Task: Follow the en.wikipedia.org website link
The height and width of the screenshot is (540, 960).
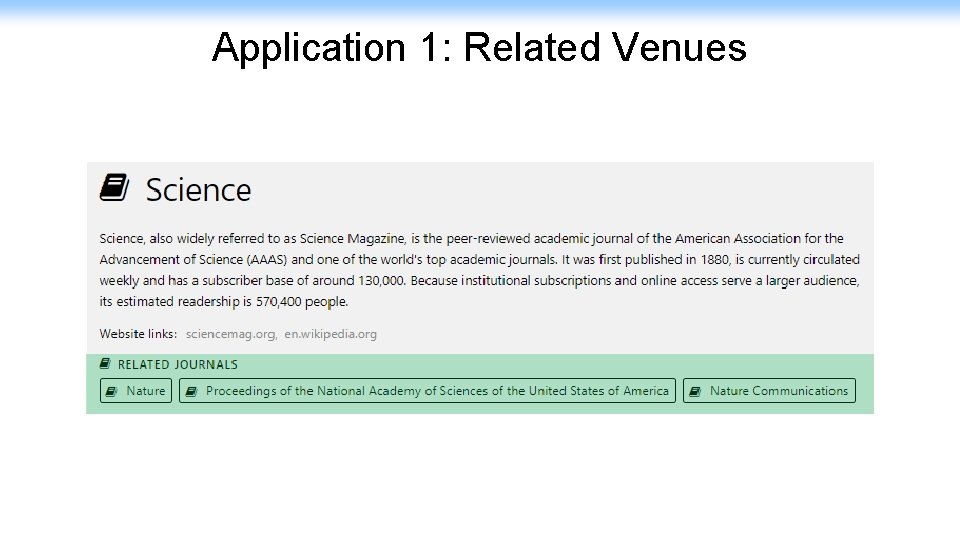Action: pyautogui.click(x=331, y=334)
